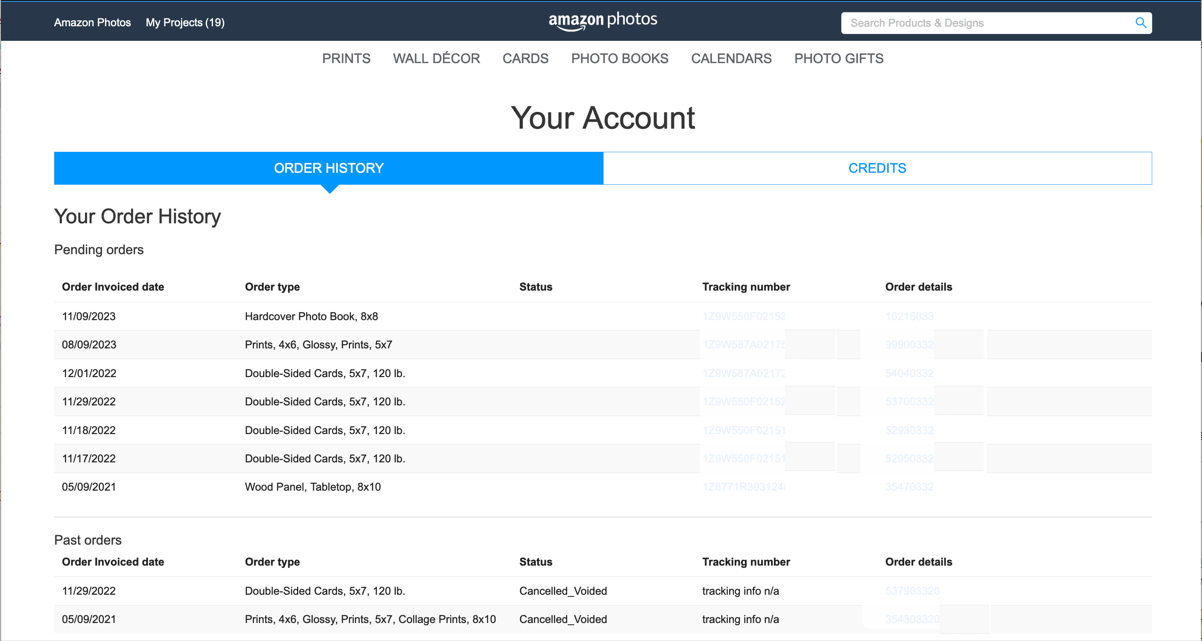Screen dimensions: 1202x641
Task: Open the CARDS section
Action: 525,58
